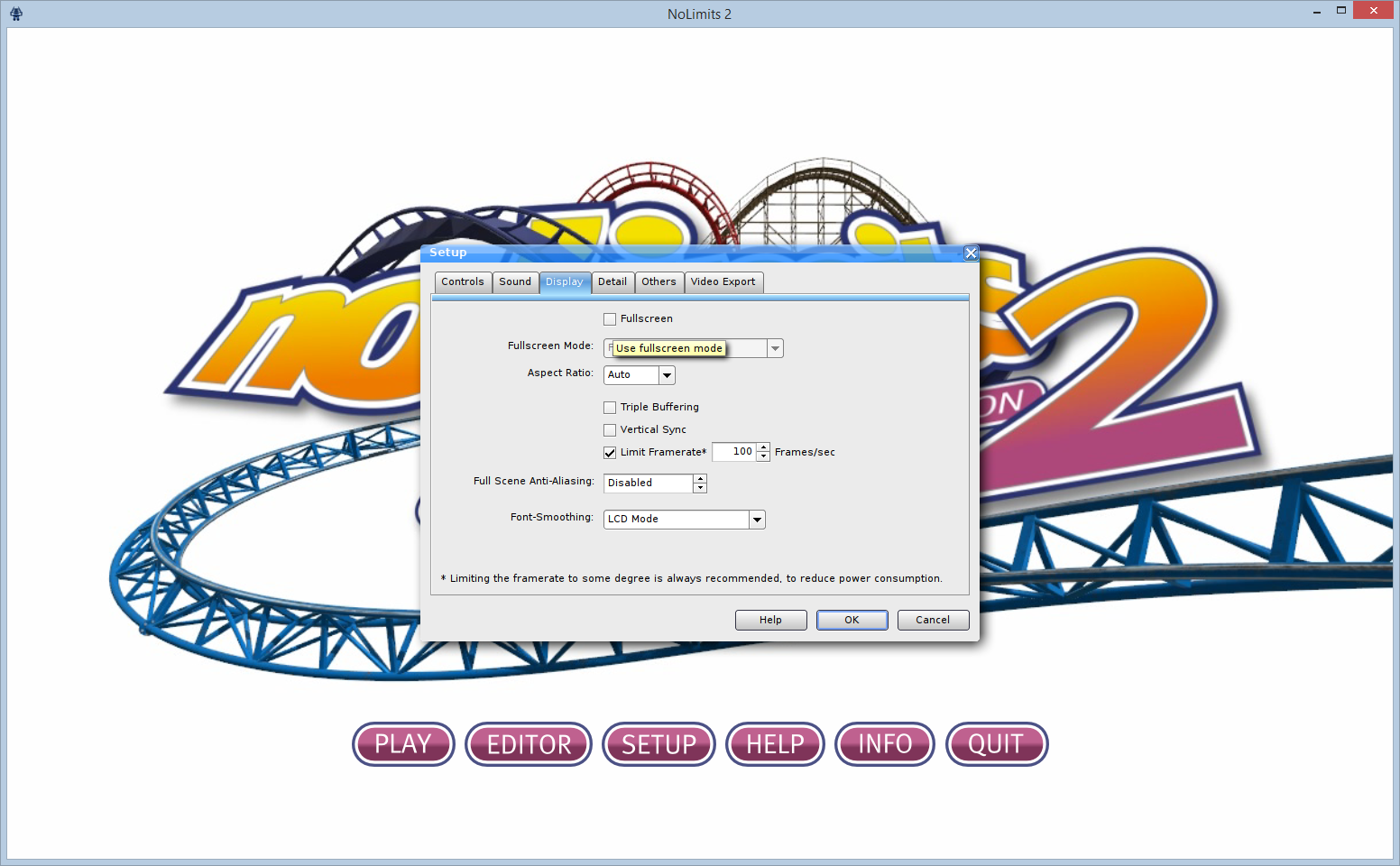Minimize the NoLimits 2 window
This screenshot has height=866, width=1400.
pyautogui.click(x=1317, y=11)
